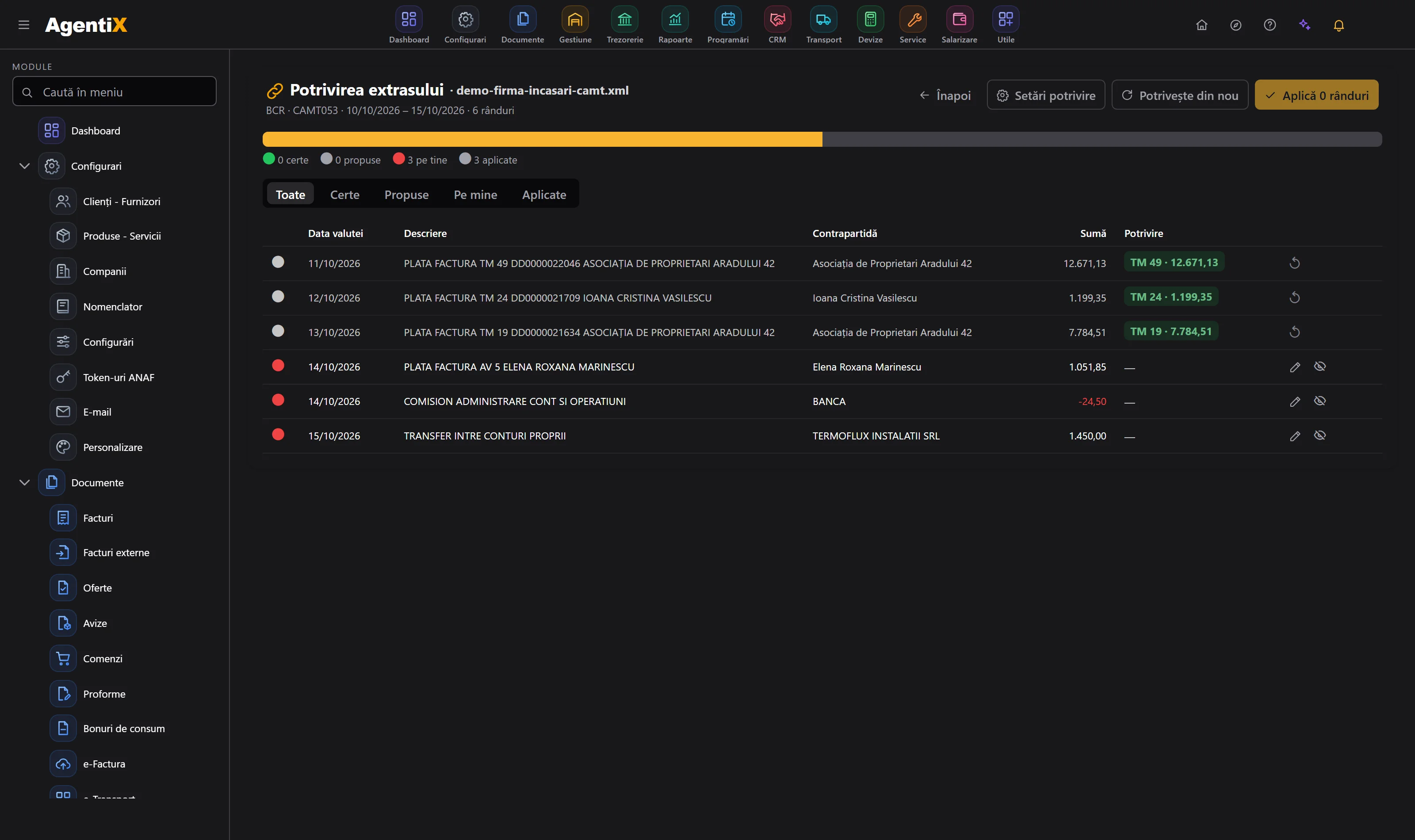Open e-Factura in sidebar
This screenshot has width=1415, height=840.
[104, 764]
